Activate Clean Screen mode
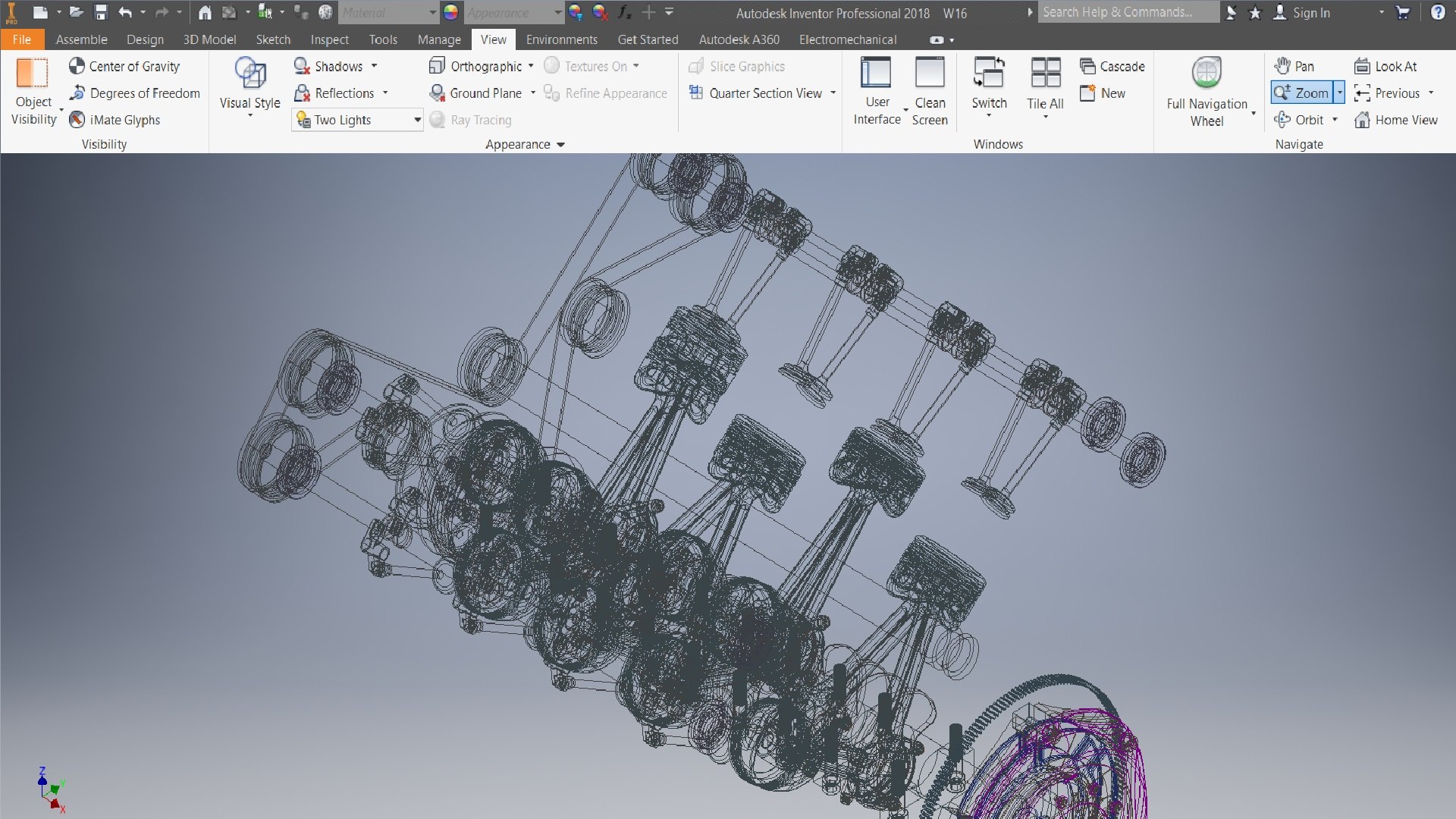1456x819 pixels. coord(930,91)
